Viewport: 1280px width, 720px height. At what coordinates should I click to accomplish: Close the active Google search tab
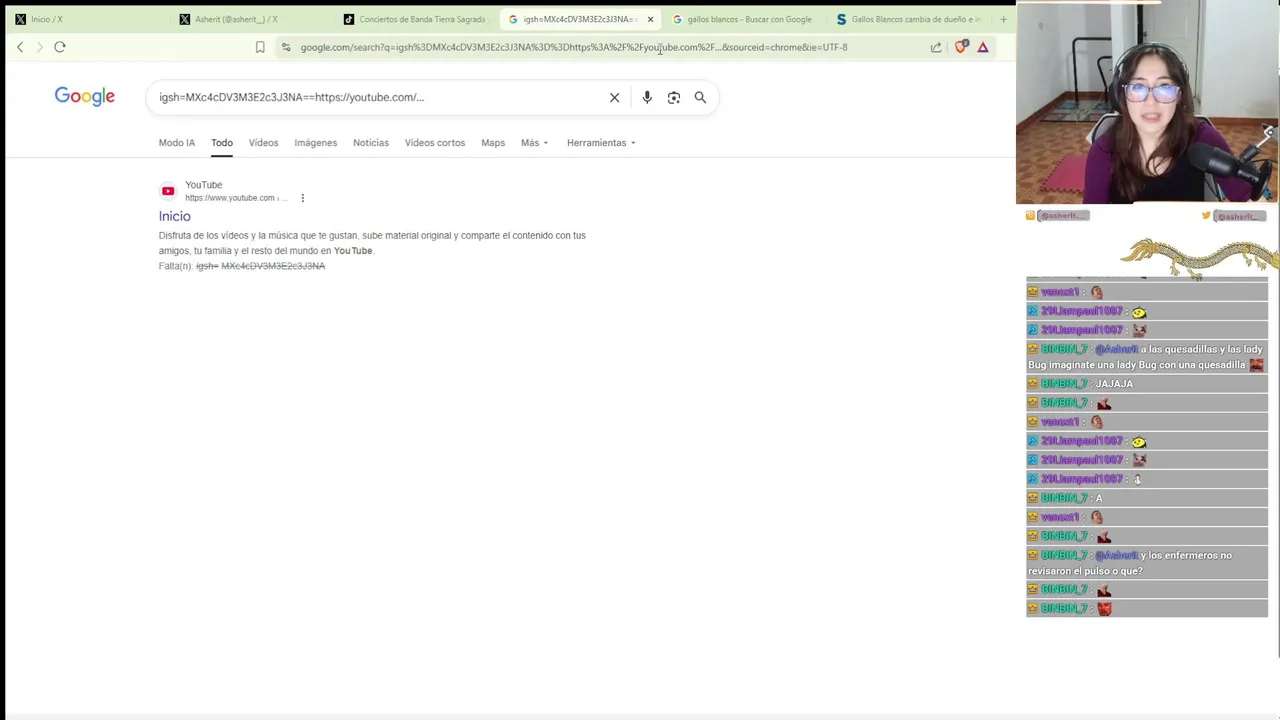650,19
